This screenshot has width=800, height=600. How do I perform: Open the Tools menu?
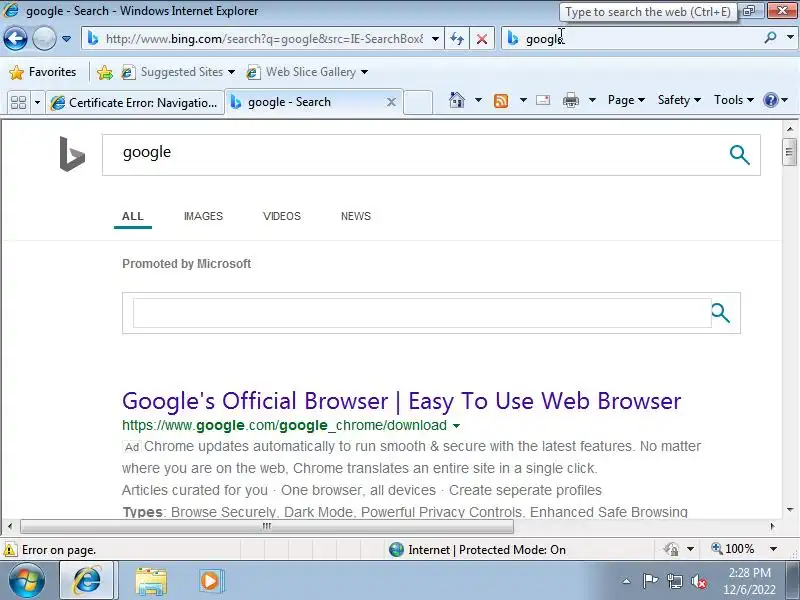(734, 100)
